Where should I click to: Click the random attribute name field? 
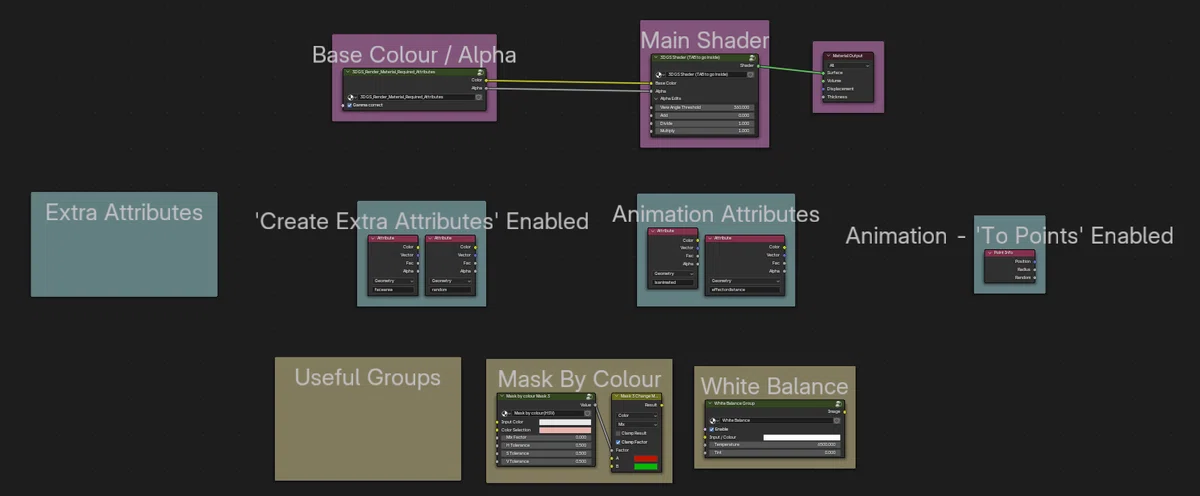click(451, 290)
